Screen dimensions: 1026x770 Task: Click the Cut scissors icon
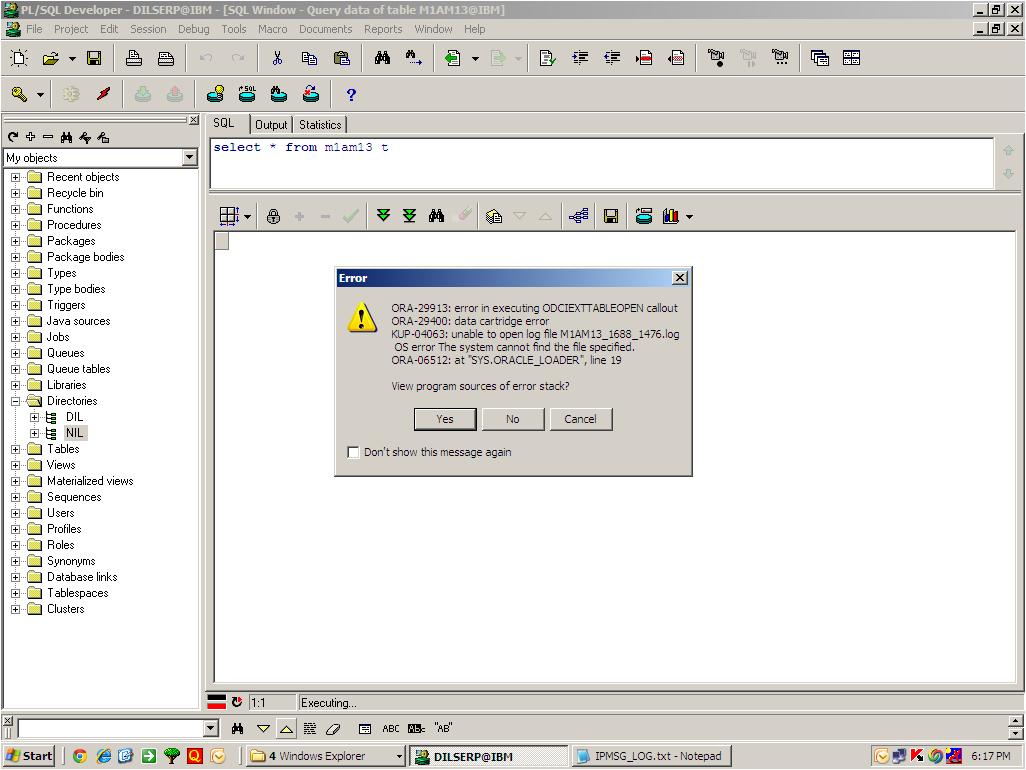coord(277,59)
